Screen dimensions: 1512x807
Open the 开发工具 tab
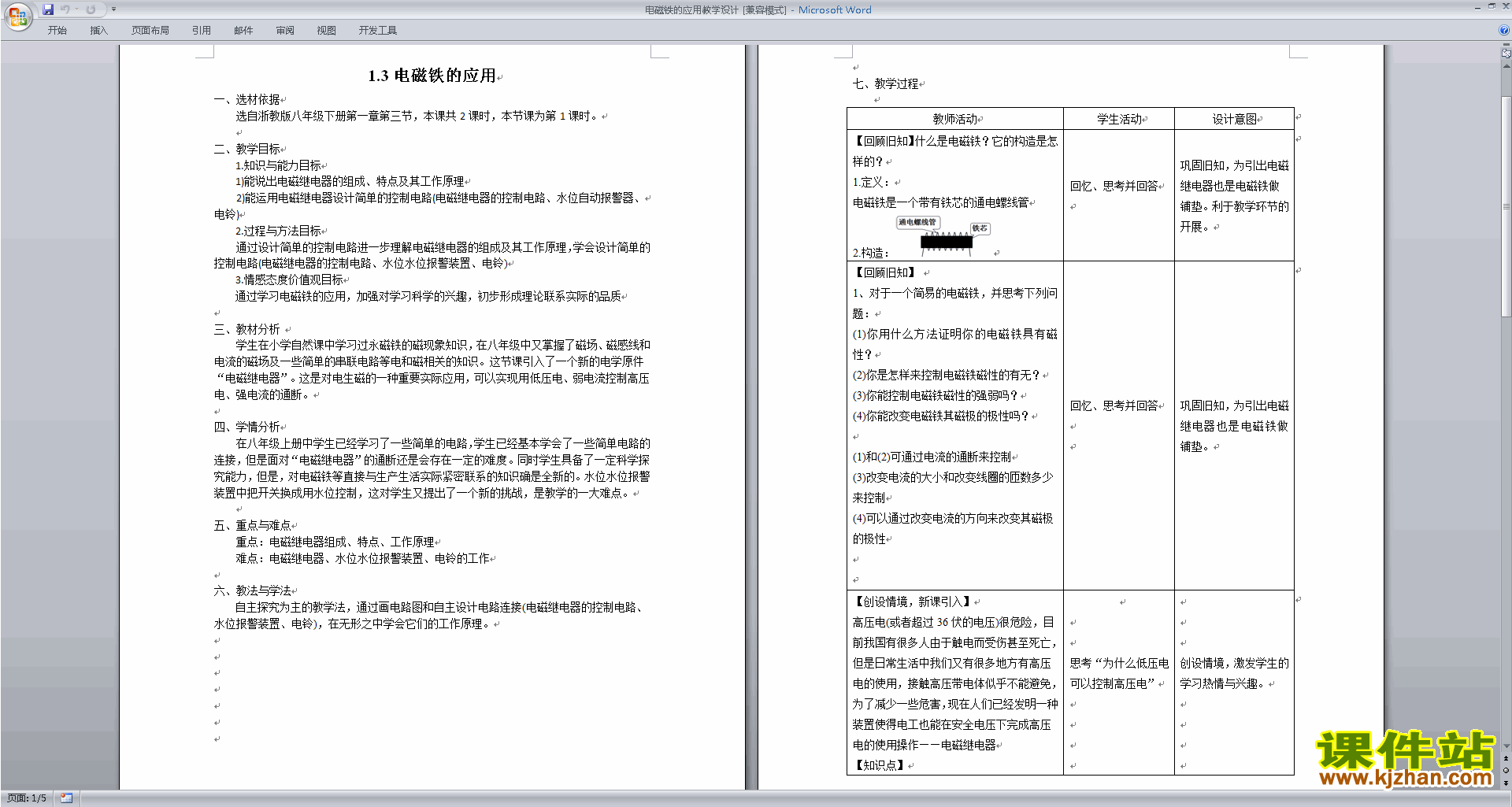pyautogui.click(x=378, y=31)
